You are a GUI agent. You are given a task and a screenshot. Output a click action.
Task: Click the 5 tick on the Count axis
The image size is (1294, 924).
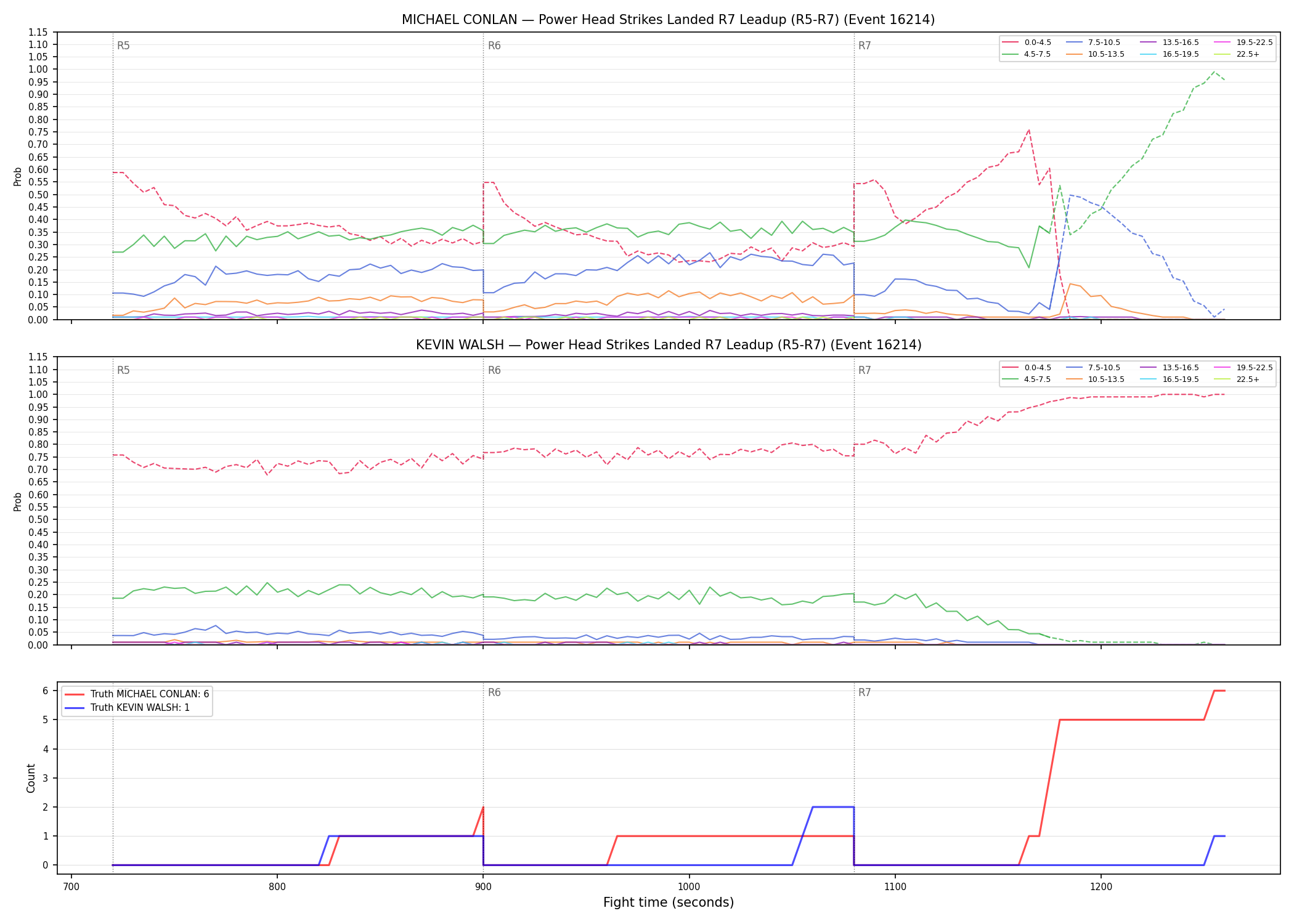tap(46, 720)
